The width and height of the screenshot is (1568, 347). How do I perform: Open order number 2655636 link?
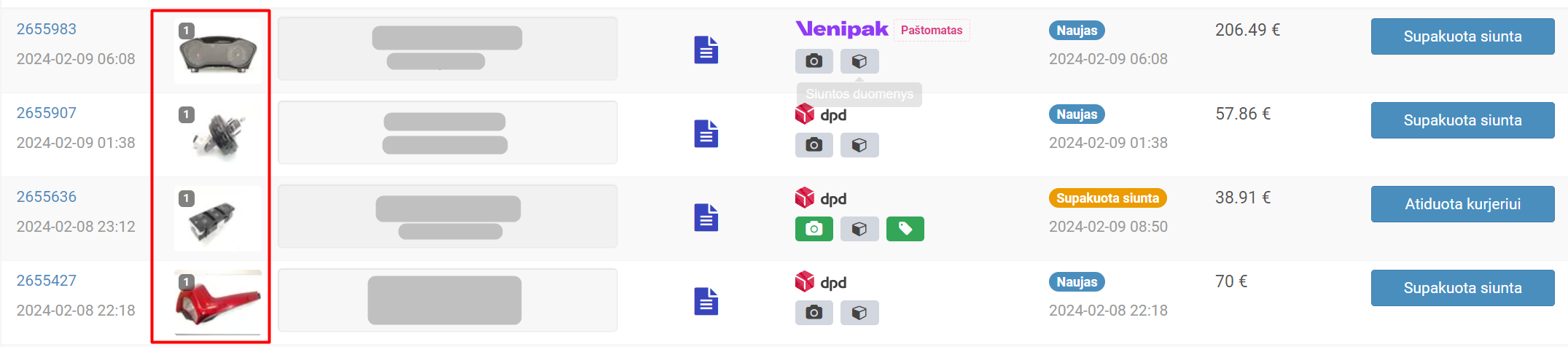point(47,197)
